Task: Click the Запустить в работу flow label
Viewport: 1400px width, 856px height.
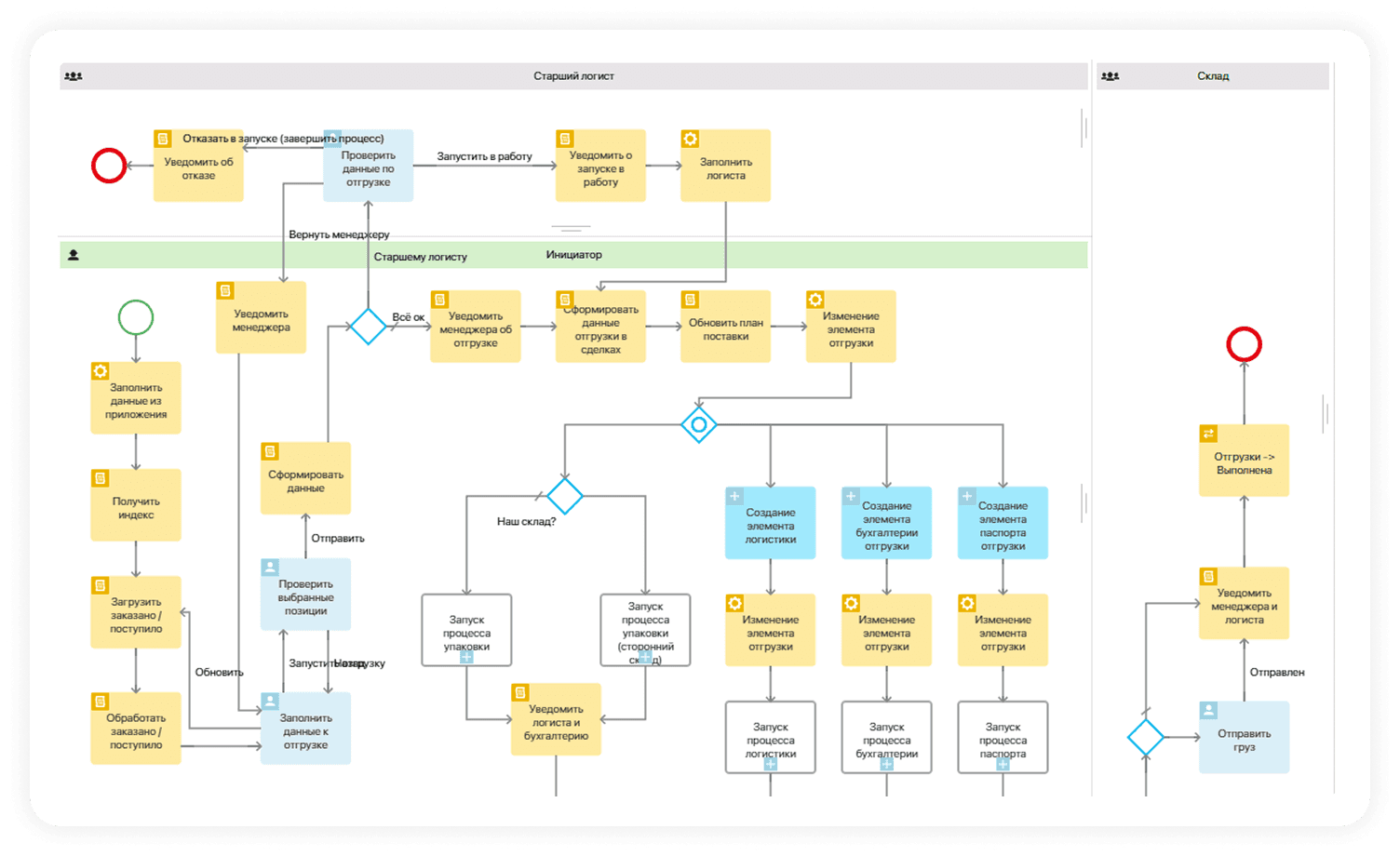Action: pos(484,156)
